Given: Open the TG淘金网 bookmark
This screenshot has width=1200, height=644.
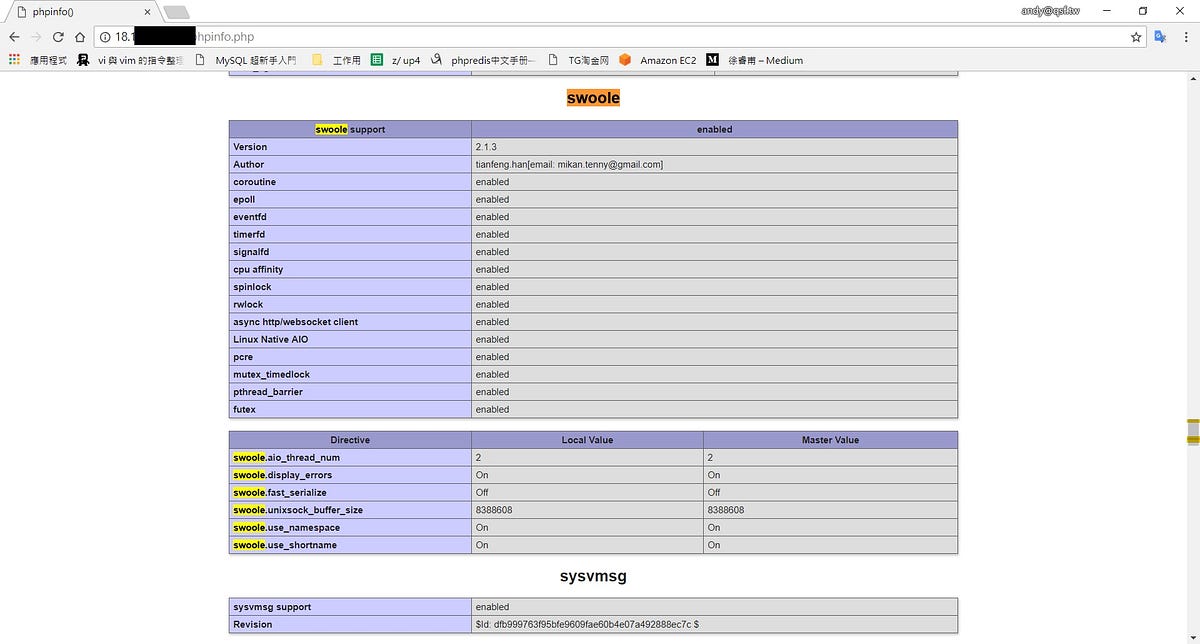Looking at the screenshot, I should tap(587, 60).
